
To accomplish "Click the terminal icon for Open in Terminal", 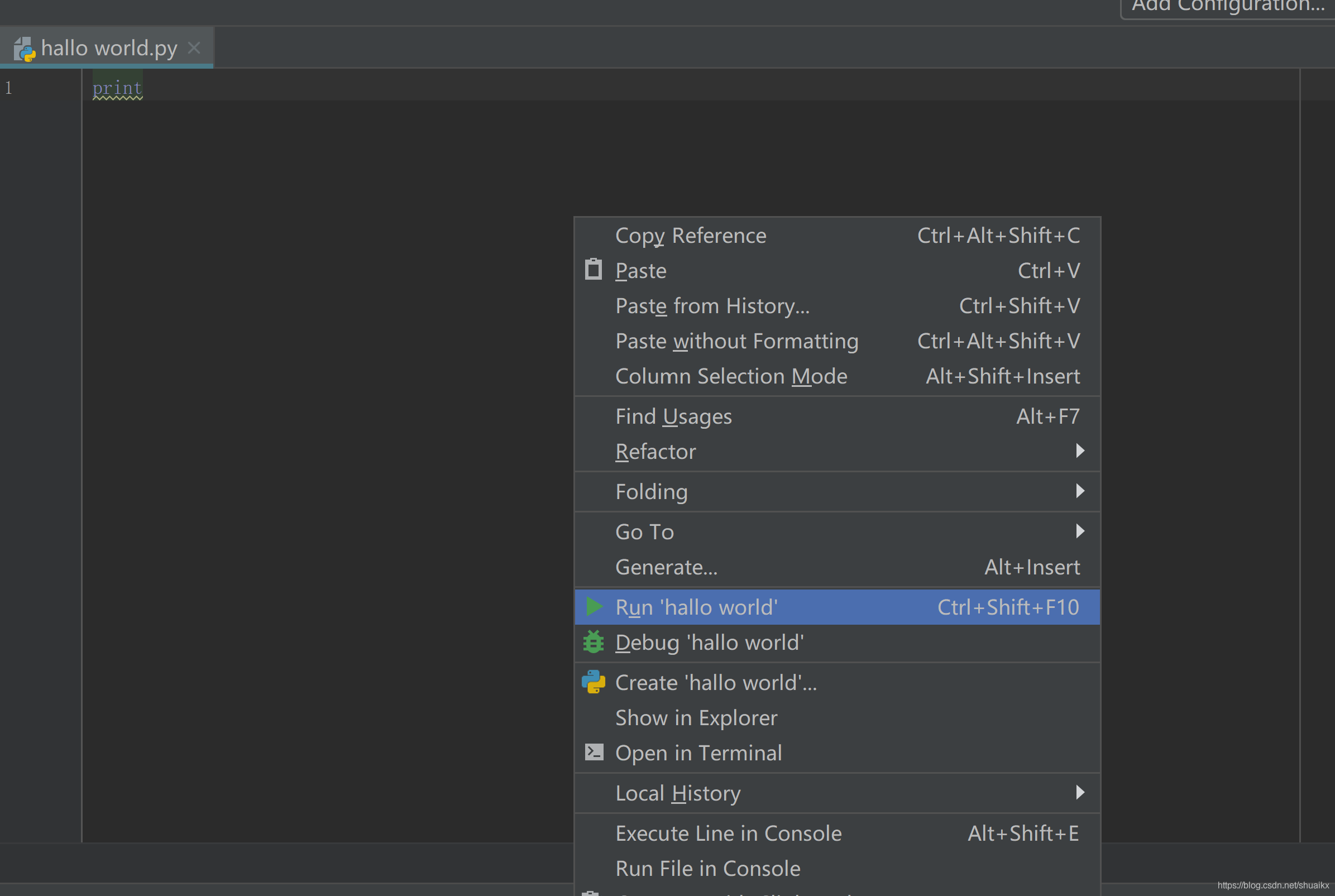I will point(594,752).
